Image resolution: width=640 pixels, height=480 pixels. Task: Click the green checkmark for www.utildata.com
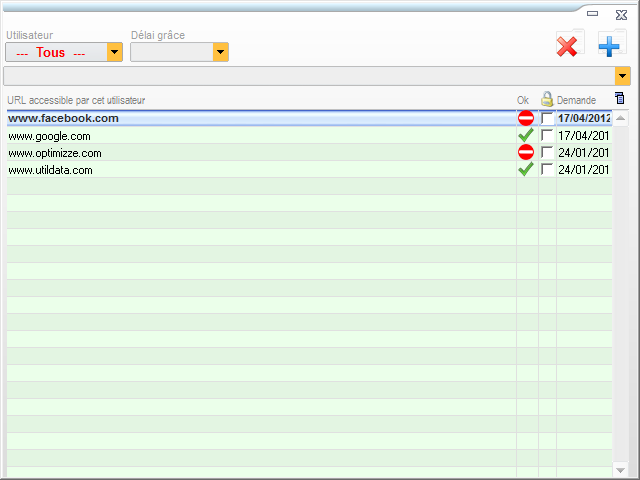coord(526,169)
